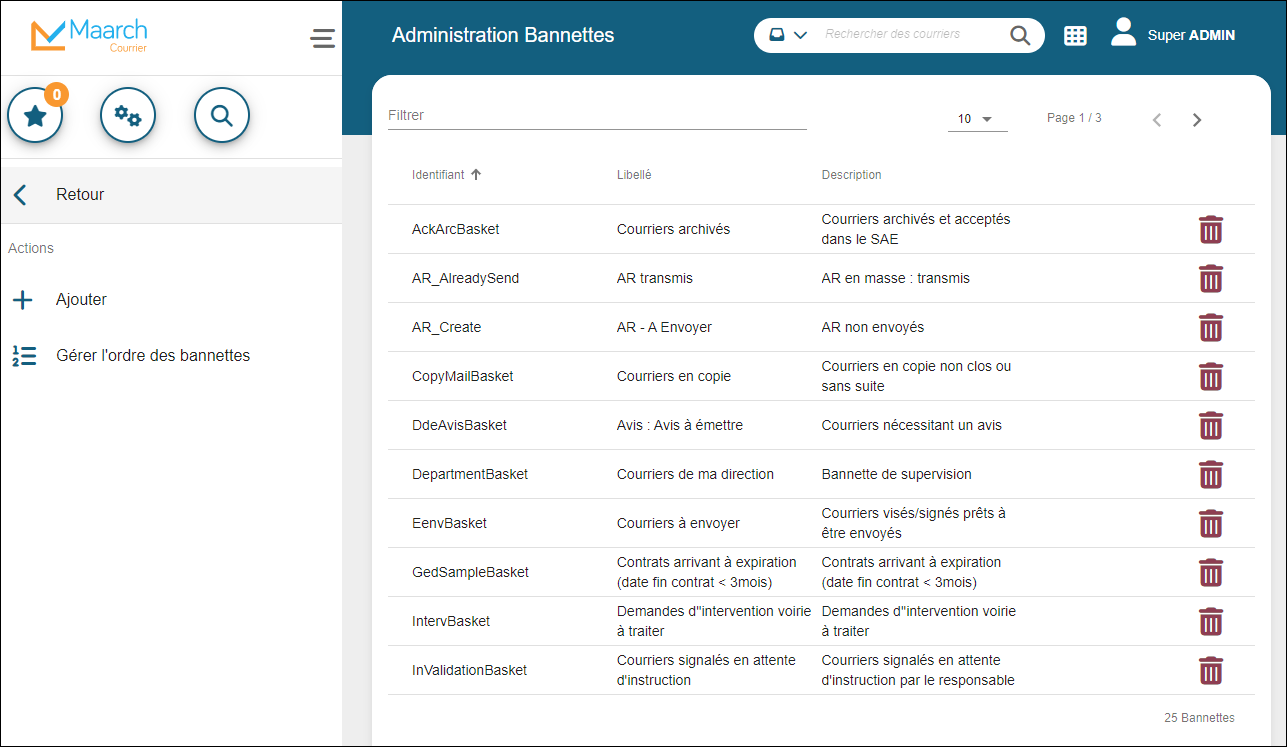
Task: Delete the CopyMailBasket row with trash icon
Action: [x=1210, y=377]
